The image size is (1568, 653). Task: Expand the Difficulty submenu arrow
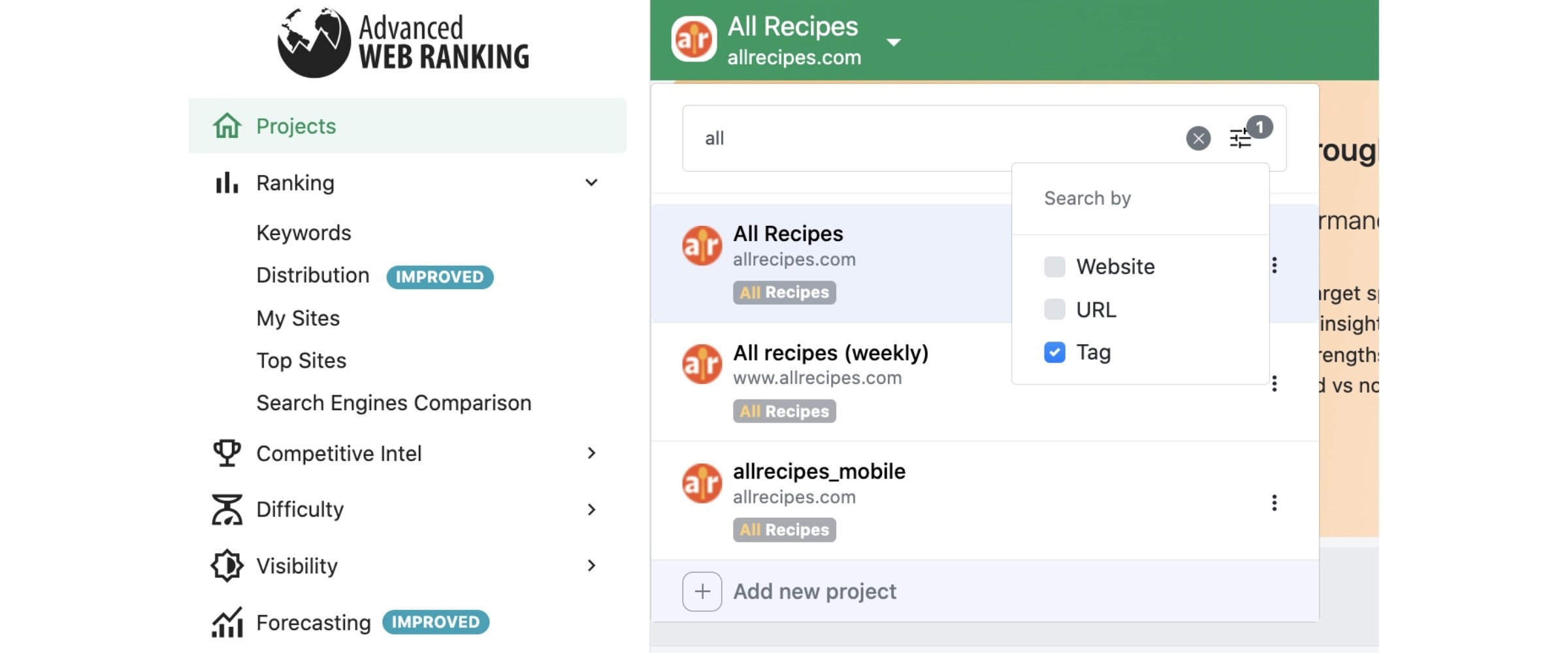coord(591,509)
